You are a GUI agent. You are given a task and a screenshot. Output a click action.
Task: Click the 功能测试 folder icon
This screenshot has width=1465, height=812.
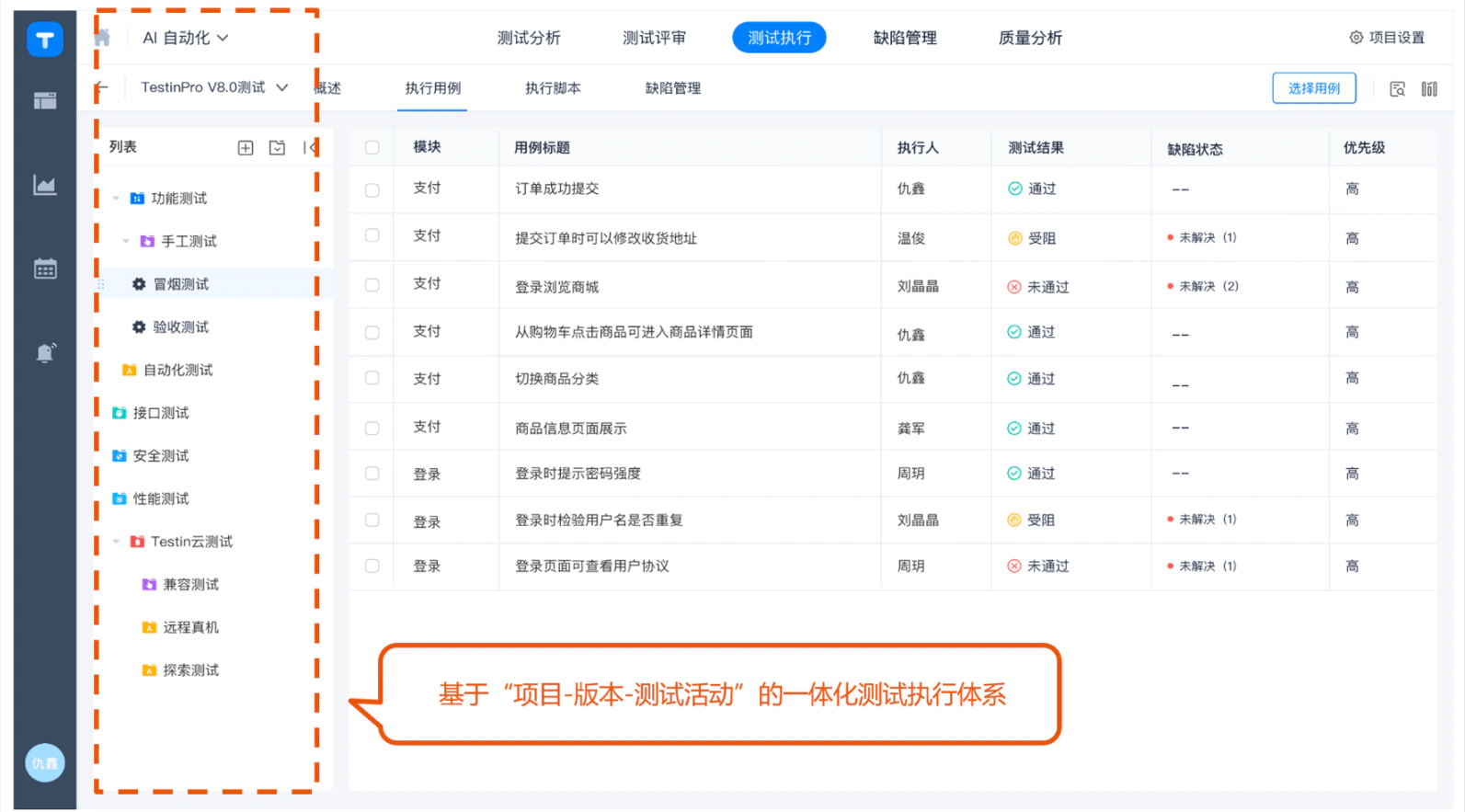[137, 198]
